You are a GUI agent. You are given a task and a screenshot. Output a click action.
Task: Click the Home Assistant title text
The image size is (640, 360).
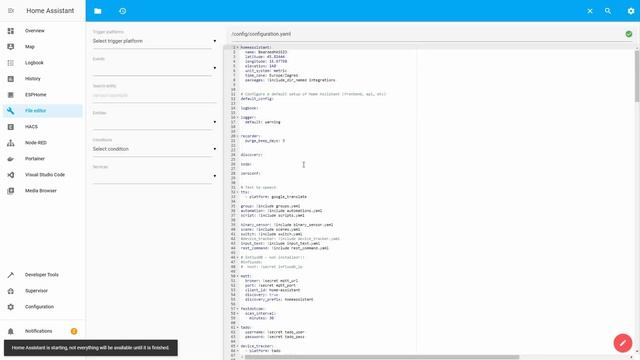pyautogui.click(x=50, y=11)
